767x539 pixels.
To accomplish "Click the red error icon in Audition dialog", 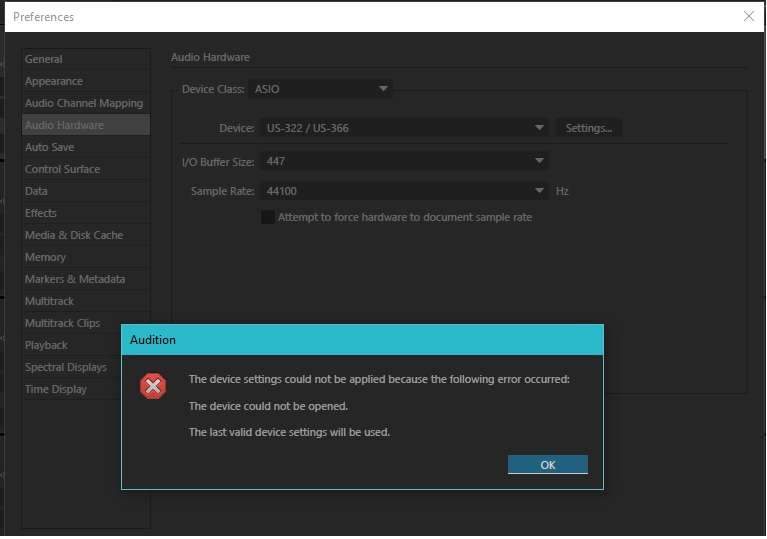I will pos(153,387).
